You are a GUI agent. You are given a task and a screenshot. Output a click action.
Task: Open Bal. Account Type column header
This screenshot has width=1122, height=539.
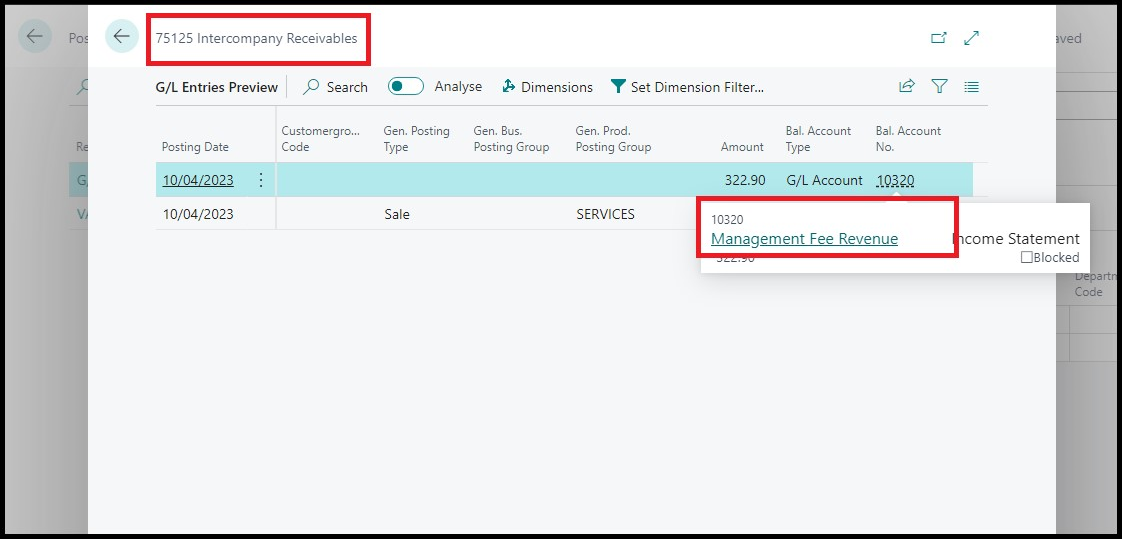coord(819,139)
